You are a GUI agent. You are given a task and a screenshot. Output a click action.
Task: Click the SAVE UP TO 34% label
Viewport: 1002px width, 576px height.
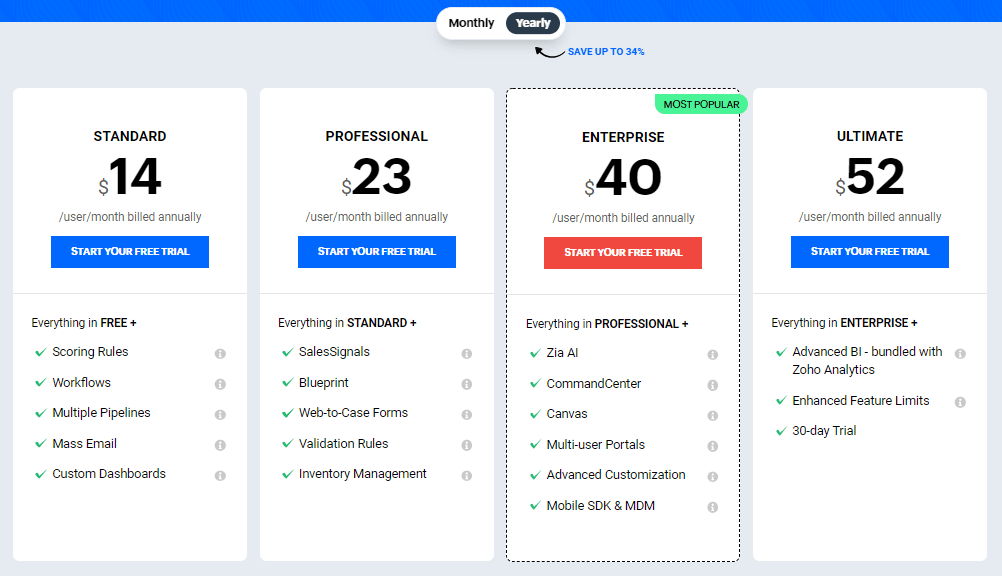pyautogui.click(x=605, y=51)
